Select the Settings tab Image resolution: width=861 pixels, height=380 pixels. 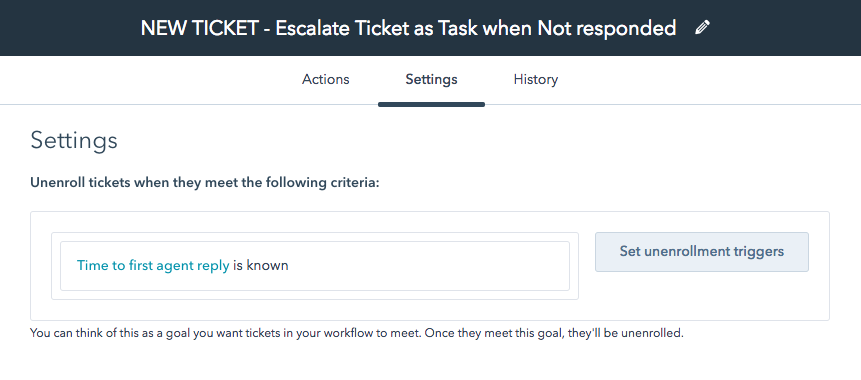[431, 80]
